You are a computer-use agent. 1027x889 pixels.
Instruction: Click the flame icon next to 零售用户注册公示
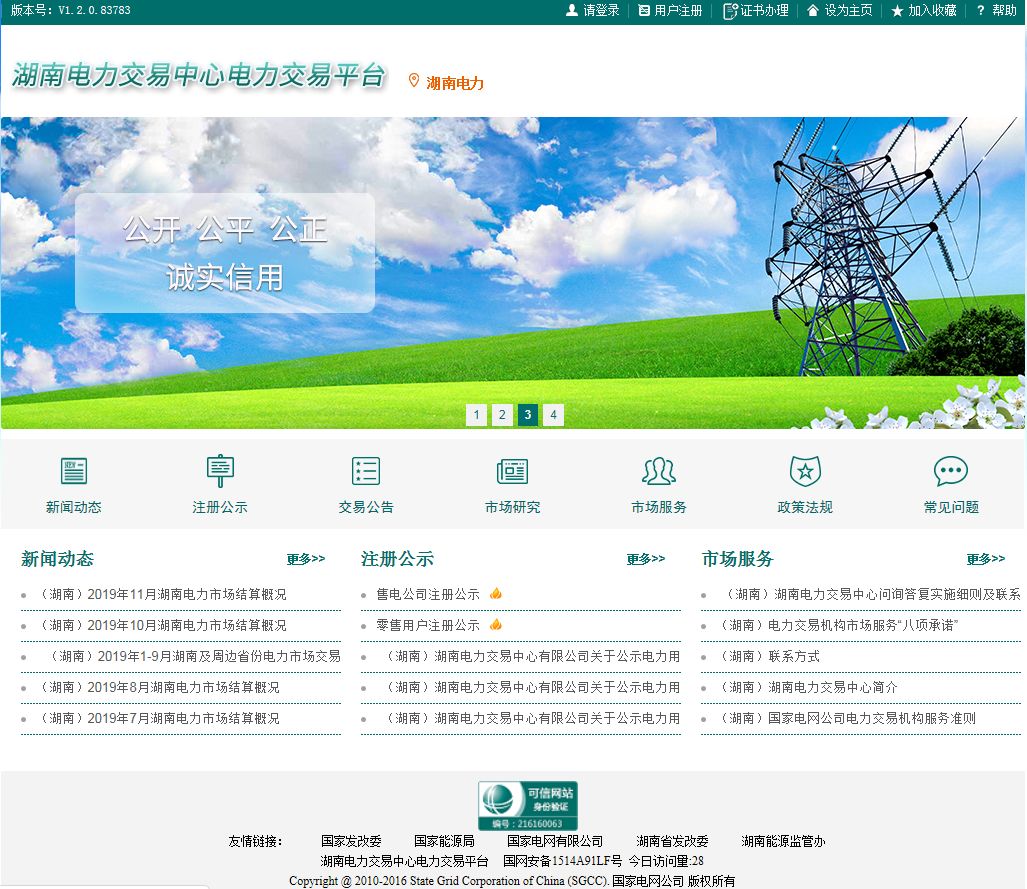click(496, 624)
